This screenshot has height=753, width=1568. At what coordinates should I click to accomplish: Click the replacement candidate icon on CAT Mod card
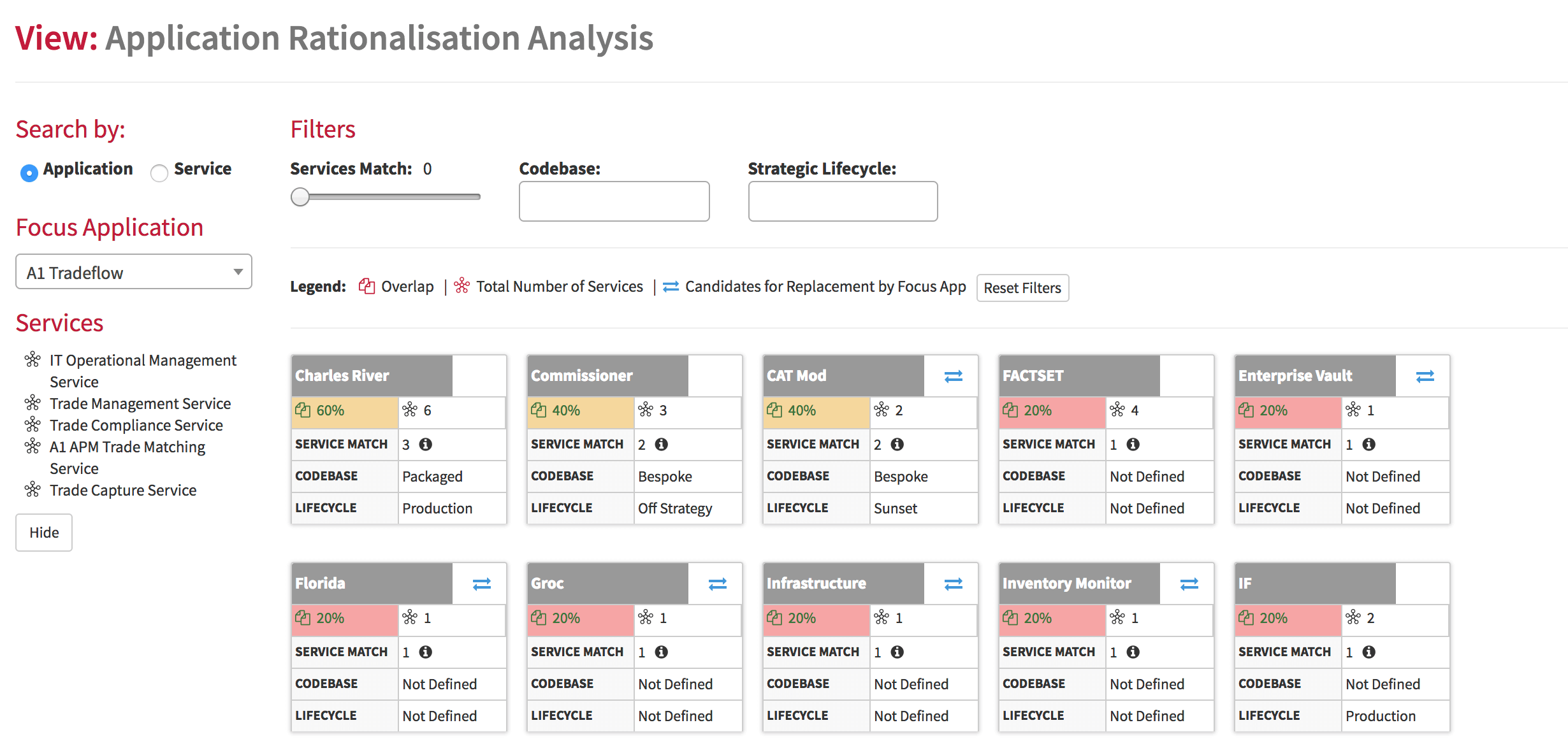pos(954,376)
